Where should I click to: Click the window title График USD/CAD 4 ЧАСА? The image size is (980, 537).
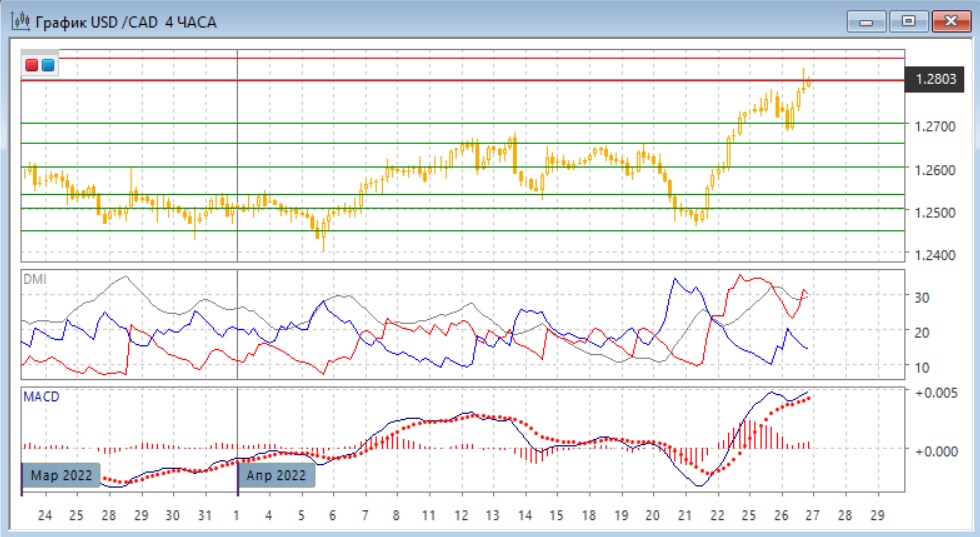125,21
